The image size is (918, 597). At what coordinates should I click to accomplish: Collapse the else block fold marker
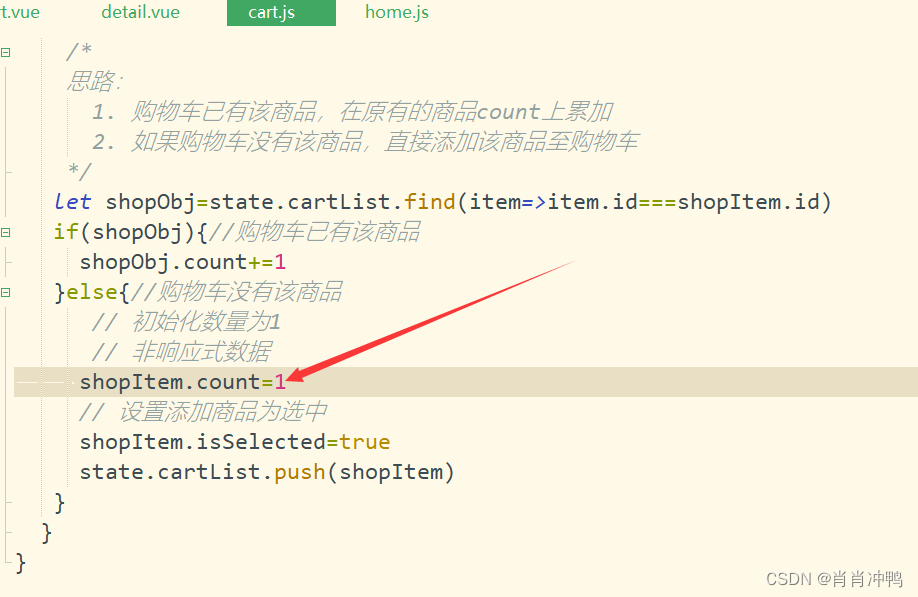pyautogui.click(x=6, y=292)
